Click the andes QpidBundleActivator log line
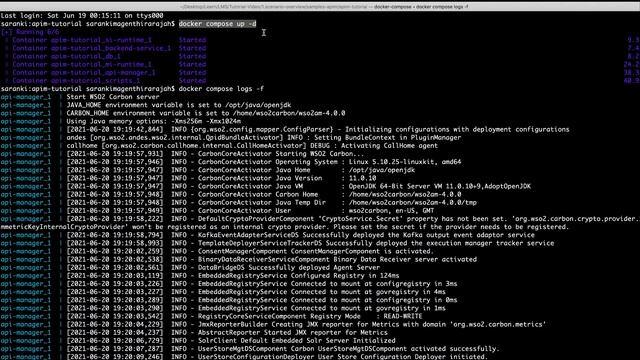This screenshot has width=640, height=360. 231,138
